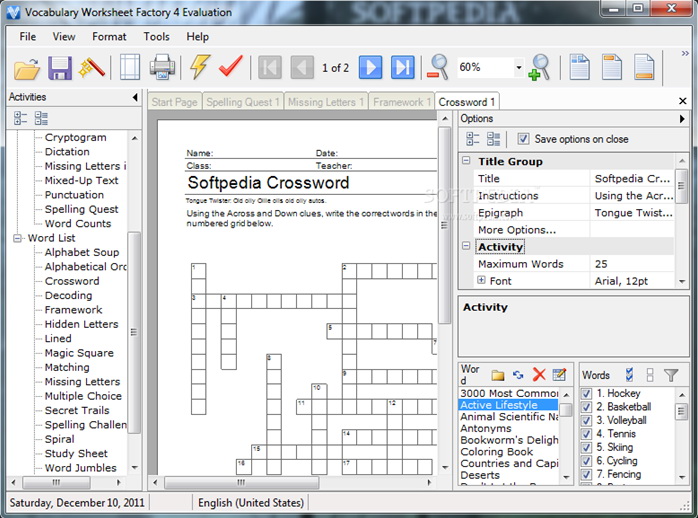Go to the first page

270,67
